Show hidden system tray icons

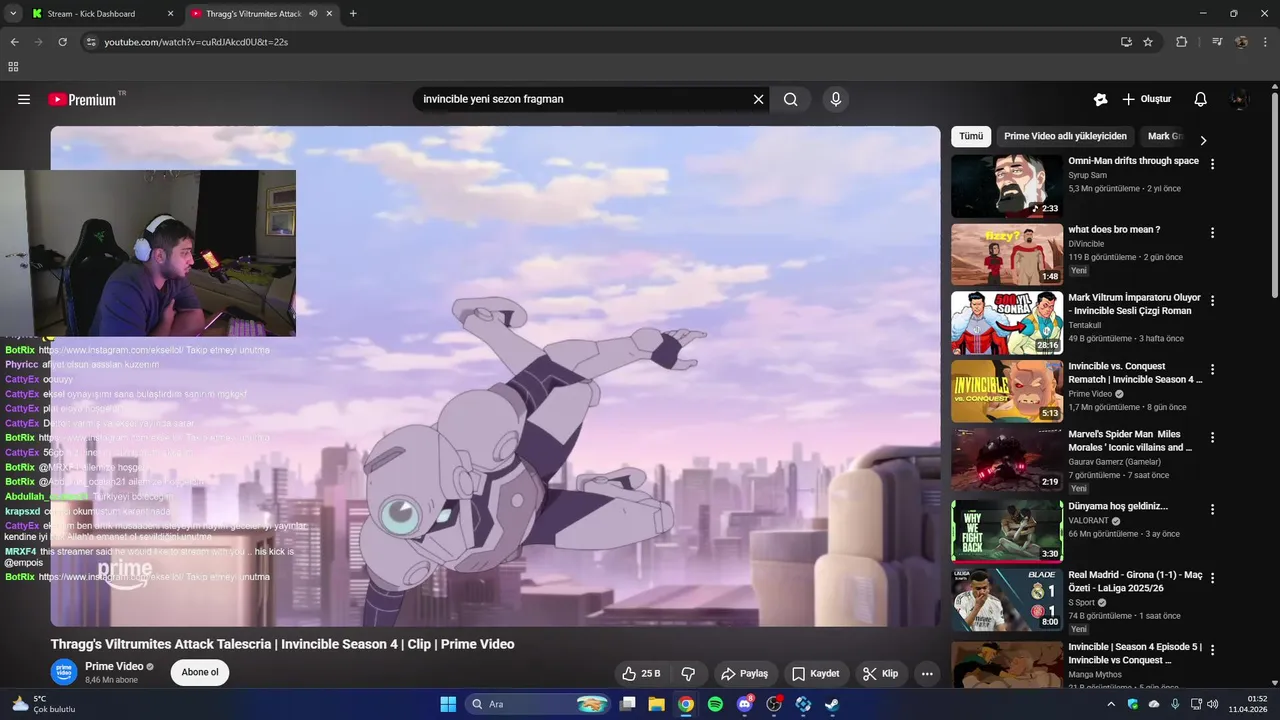[x=1111, y=704]
